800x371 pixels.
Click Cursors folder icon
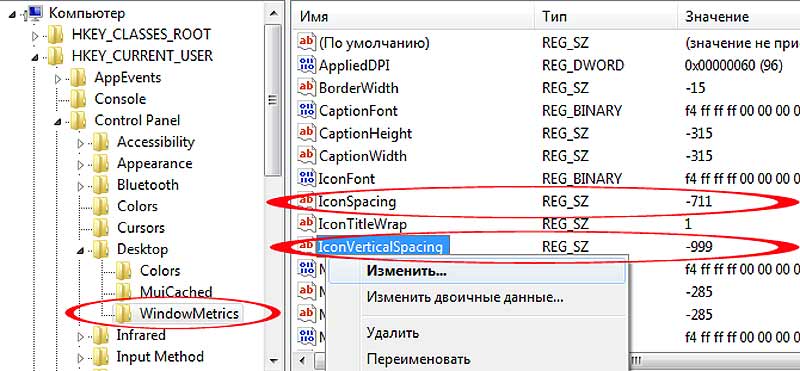tap(101, 228)
